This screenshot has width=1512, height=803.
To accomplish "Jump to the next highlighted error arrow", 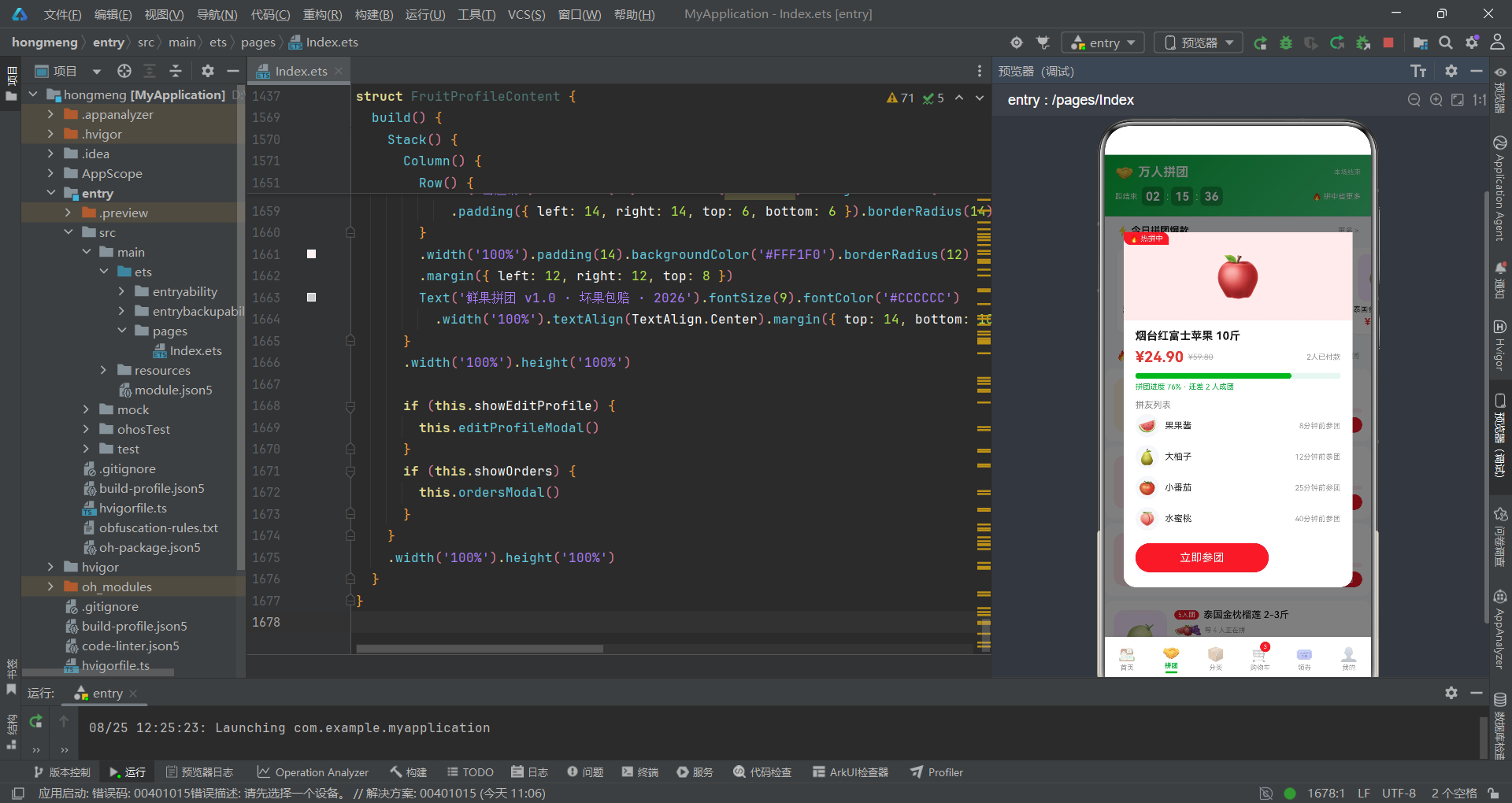I will 980,98.
